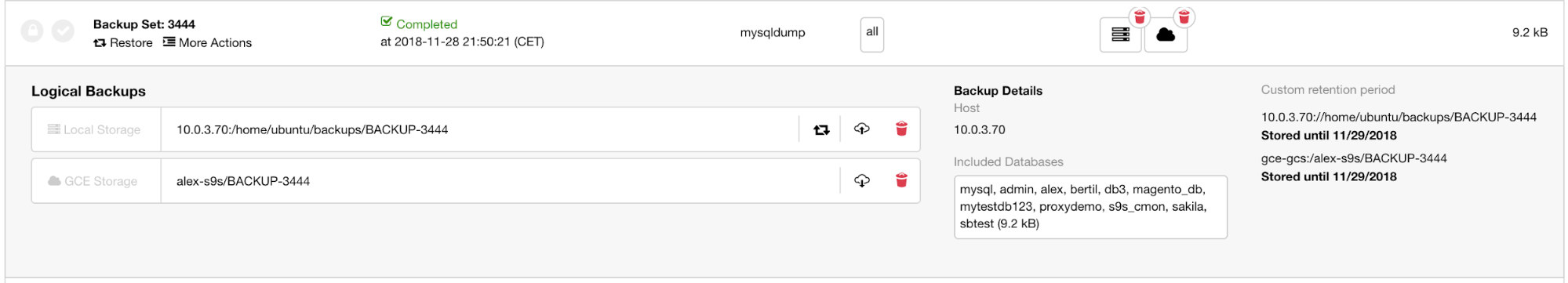The height and width of the screenshot is (283, 1568).
Task: Delete the GCE storage backup row
Action: click(901, 181)
